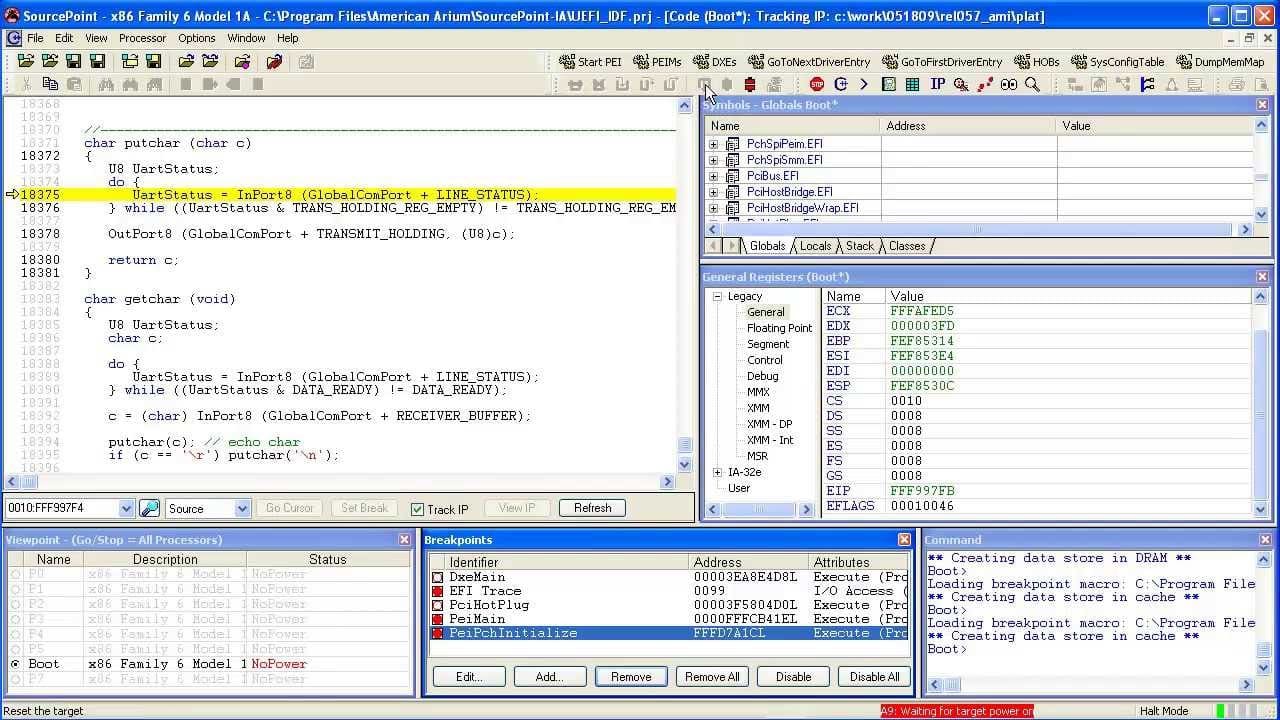Click the Disable breakpoint button
The height and width of the screenshot is (720, 1280).
point(793,677)
